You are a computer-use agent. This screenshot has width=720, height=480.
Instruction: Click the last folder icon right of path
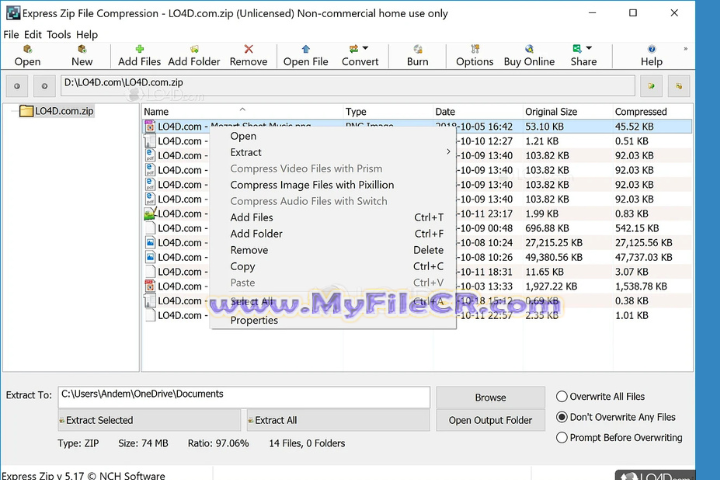coord(679,86)
